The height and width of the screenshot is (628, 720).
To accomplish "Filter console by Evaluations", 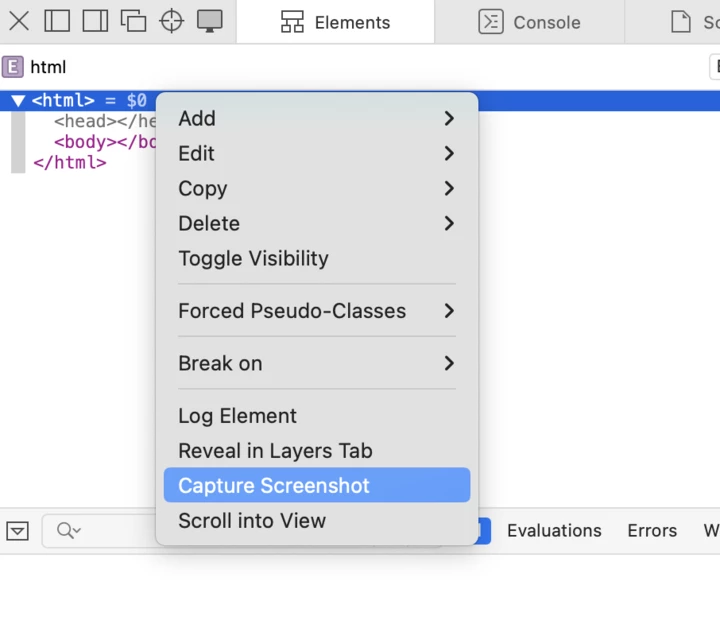I will tap(554, 531).
